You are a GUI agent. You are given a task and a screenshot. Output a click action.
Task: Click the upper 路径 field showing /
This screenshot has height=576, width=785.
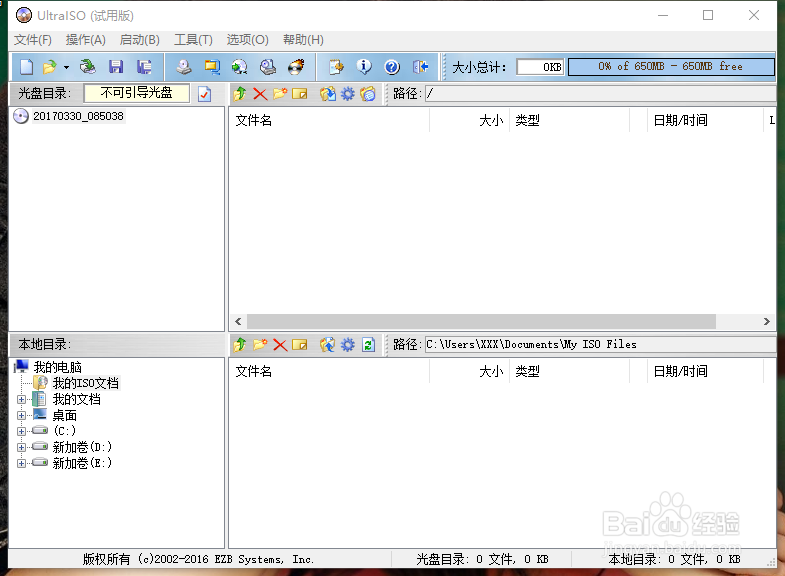click(x=601, y=94)
